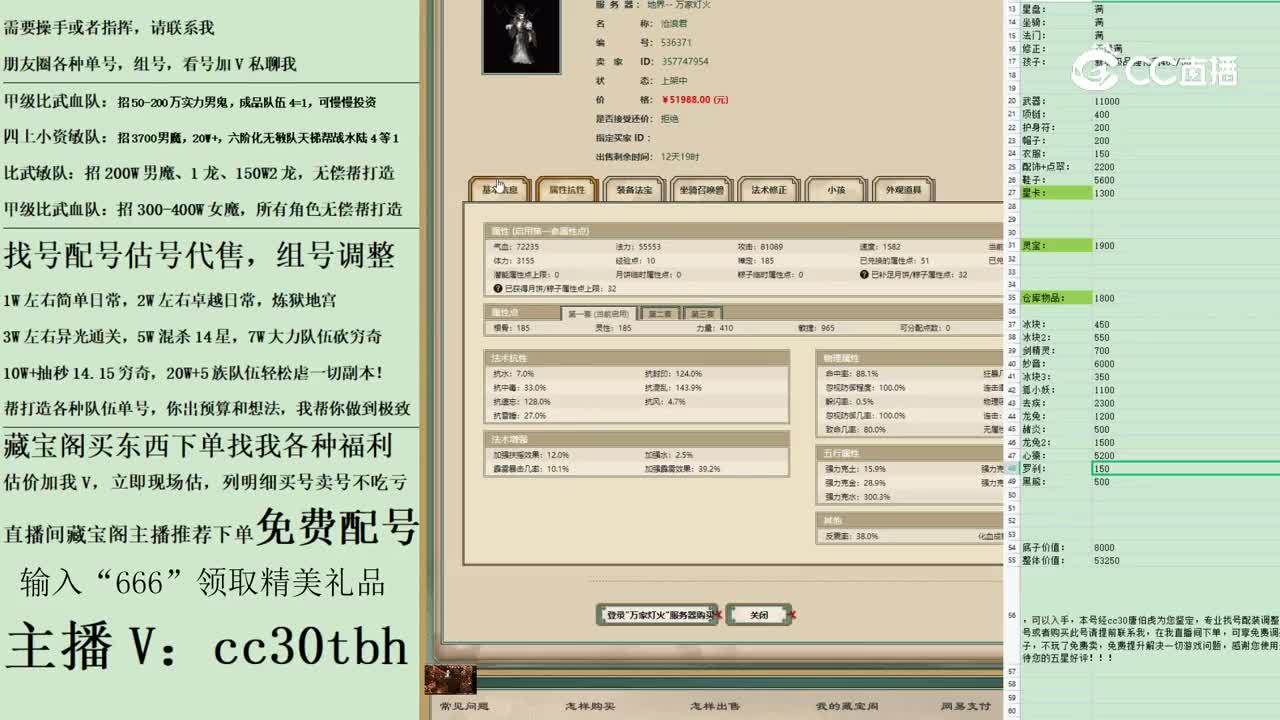Open the 我的藏宝阁 footer link
This screenshot has width=1280, height=720.
[846, 706]
